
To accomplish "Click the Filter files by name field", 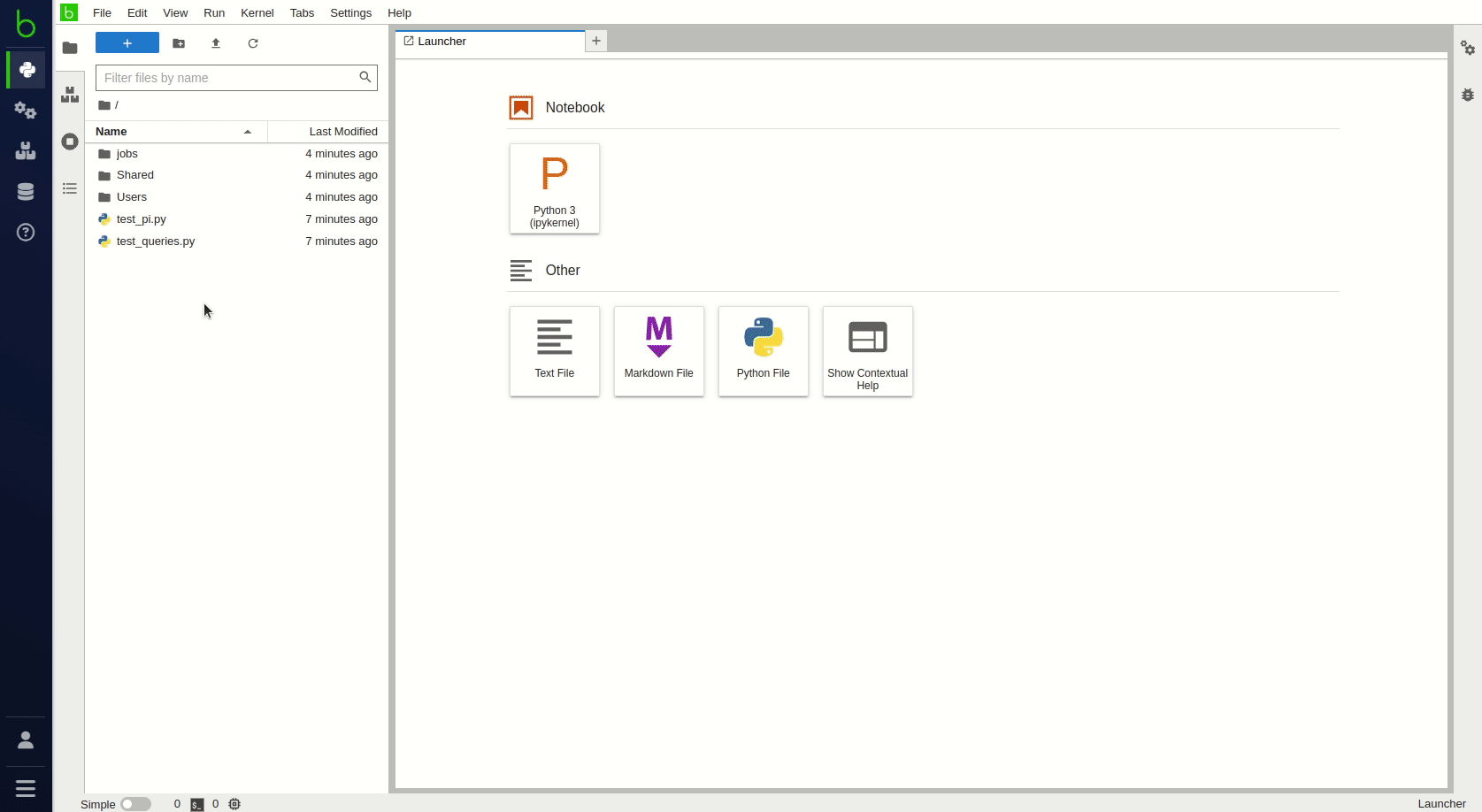I will point(228,78).
